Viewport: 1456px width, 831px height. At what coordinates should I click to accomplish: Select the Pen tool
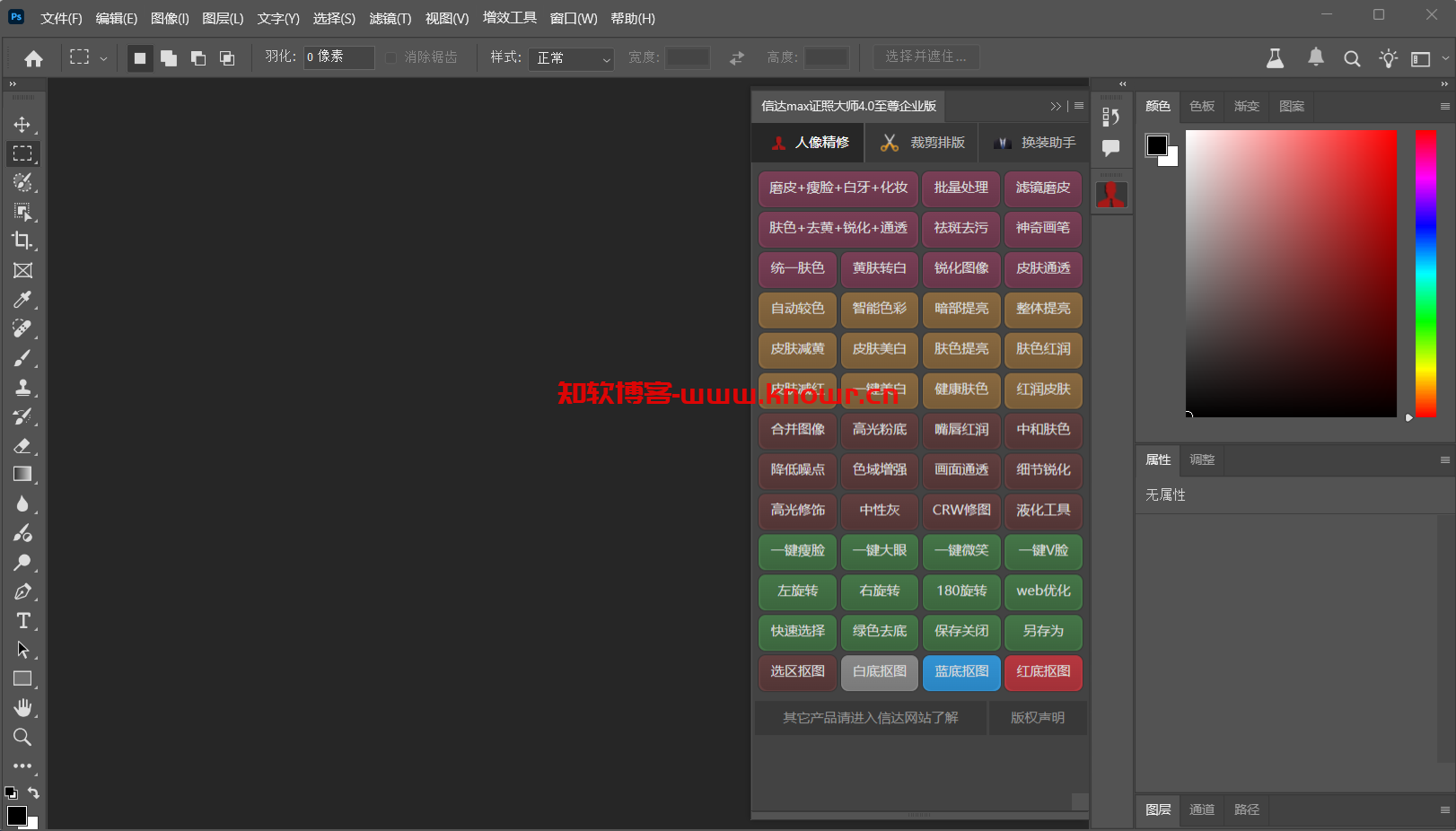click(x=22, y=591)
